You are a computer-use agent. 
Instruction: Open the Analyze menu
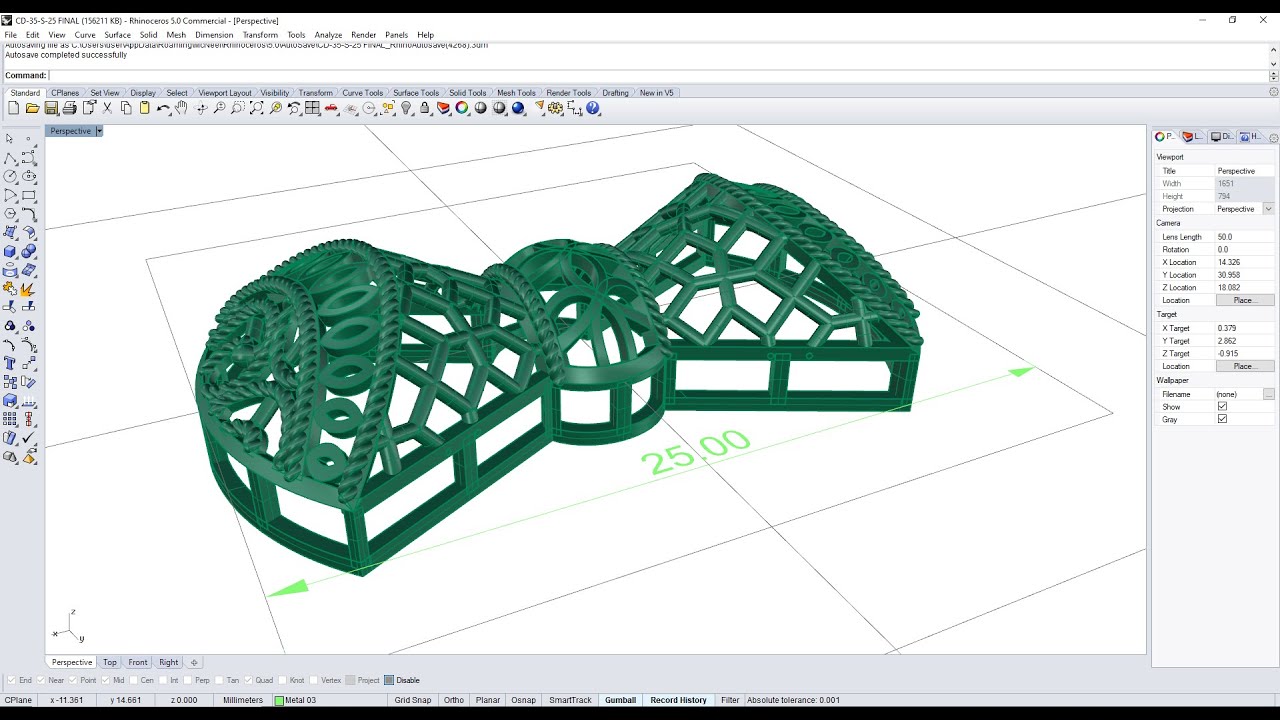328,35
